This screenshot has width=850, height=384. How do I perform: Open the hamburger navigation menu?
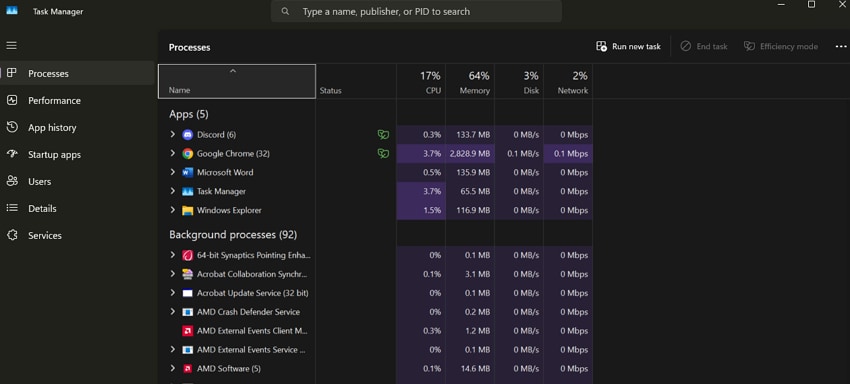(11, 46)
